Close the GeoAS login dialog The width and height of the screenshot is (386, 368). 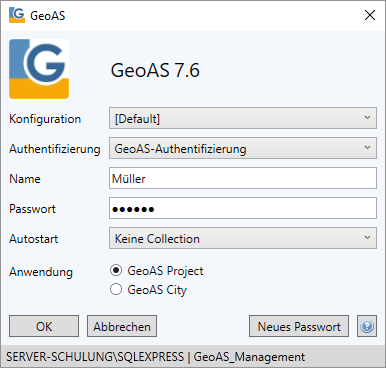pos(370,15)
